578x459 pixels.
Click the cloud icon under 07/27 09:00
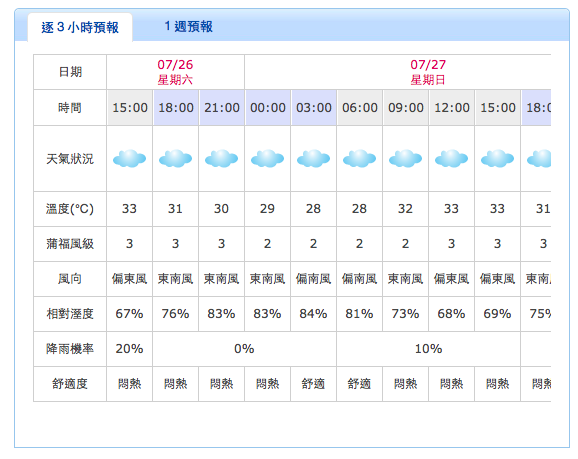tap(405, 159)
